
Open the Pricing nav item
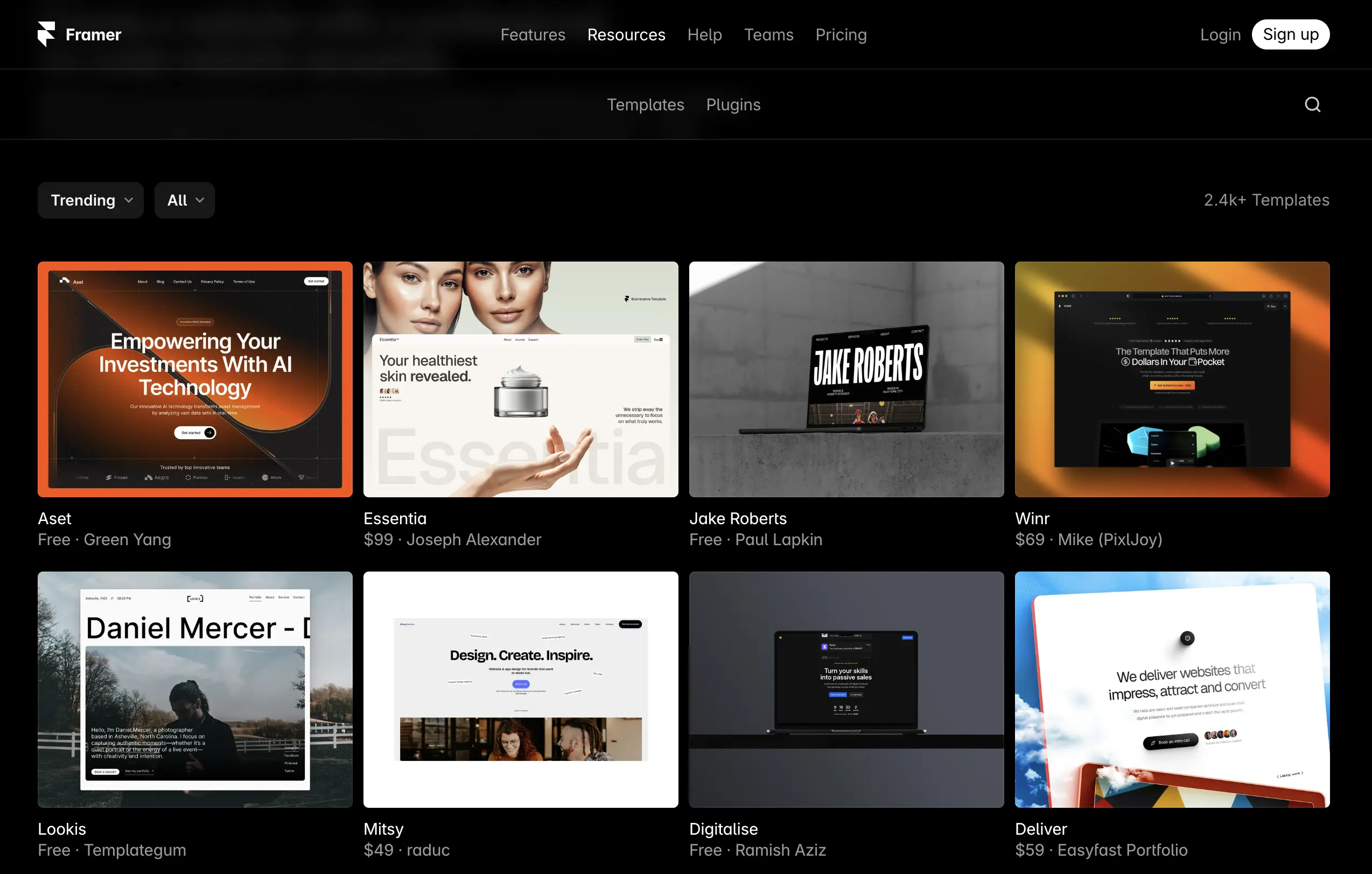(841, 35)
